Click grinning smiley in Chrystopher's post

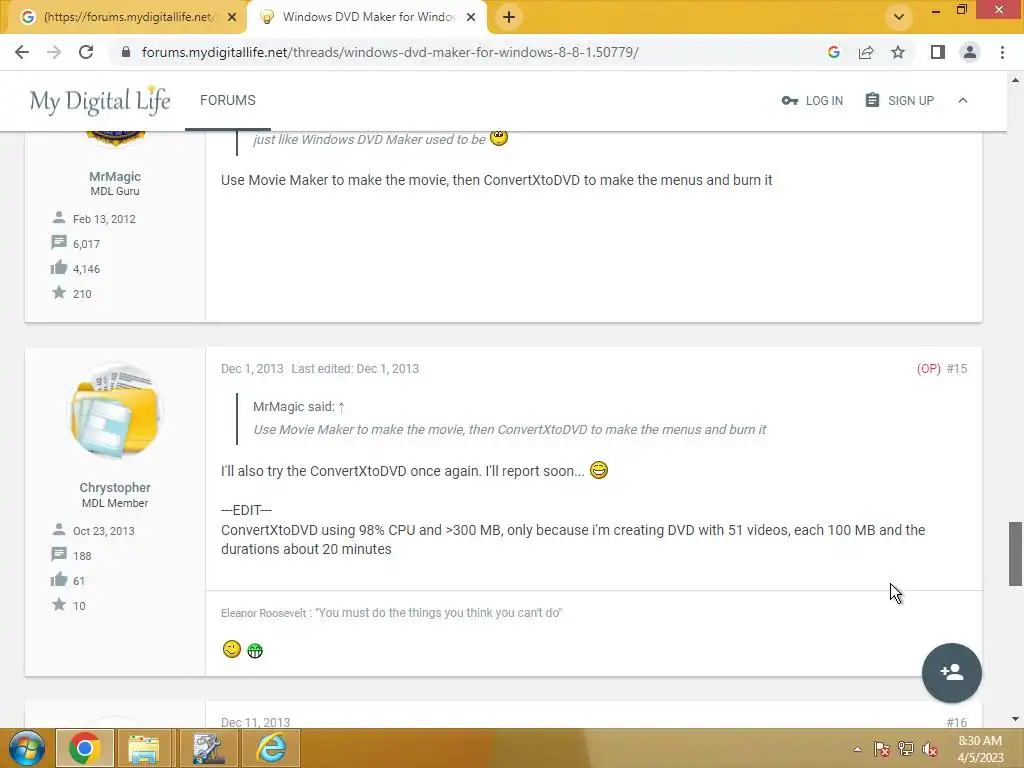coord(599,470)
